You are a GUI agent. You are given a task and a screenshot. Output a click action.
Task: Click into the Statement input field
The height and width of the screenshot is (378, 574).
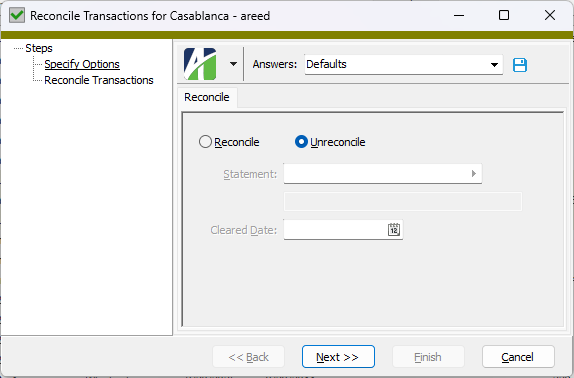click(x=377, y=173)
